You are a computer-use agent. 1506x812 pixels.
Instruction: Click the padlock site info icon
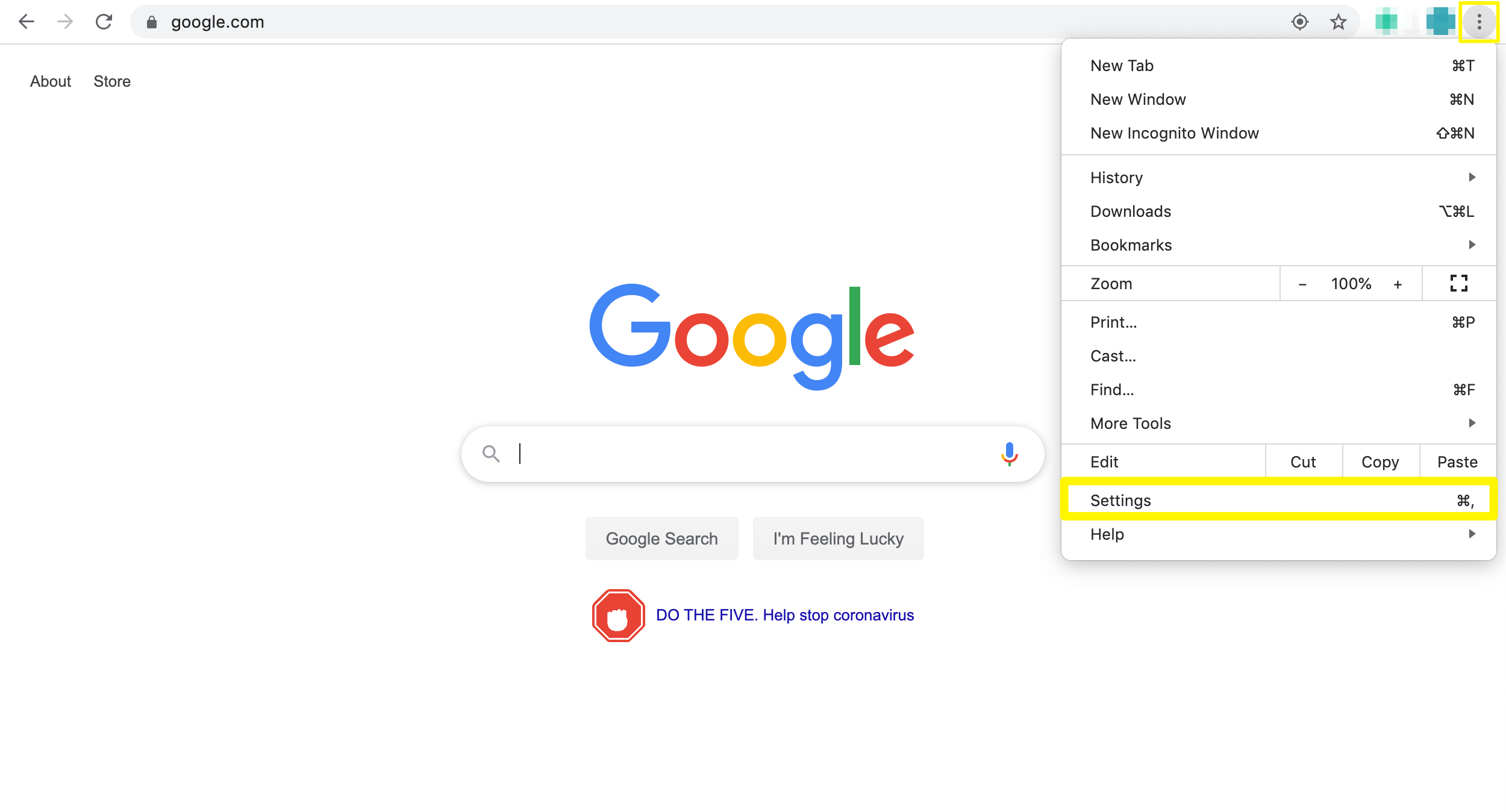tap(152, 22)
